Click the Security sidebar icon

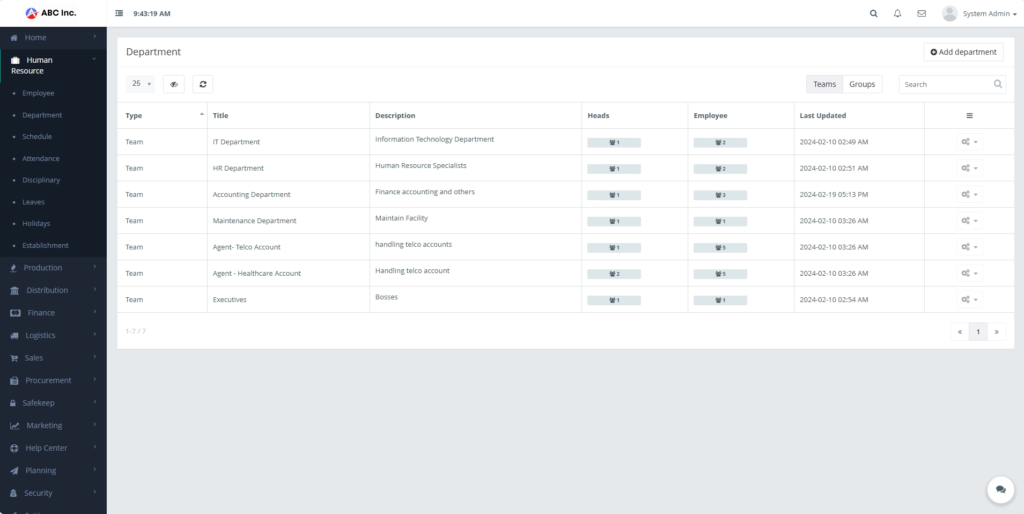[x=14, y=493]
